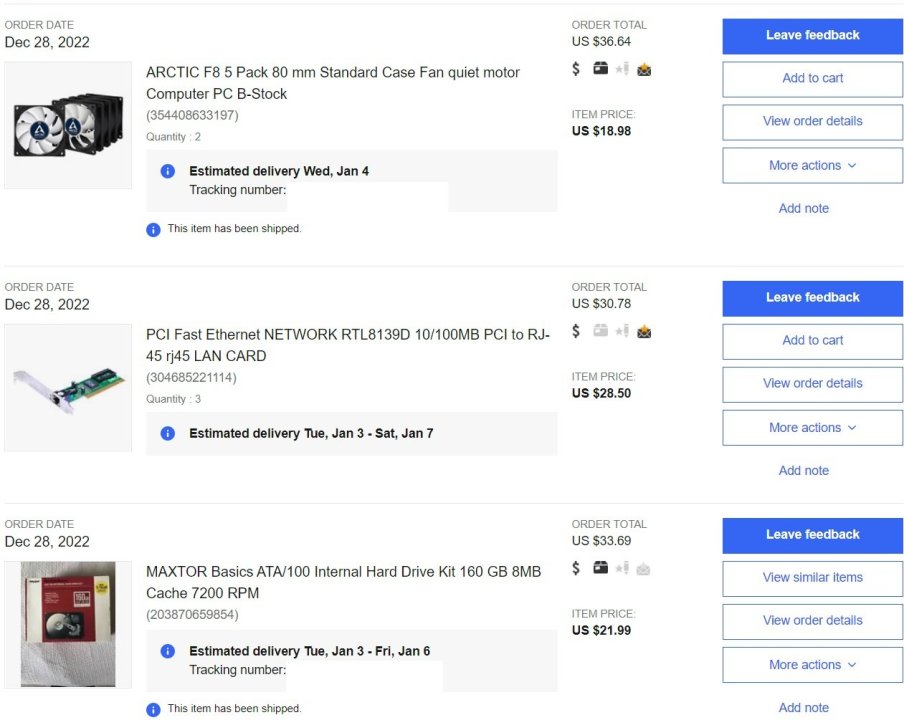Screen dimensions: 904x720
Task: Click info icon beside Ethernet card estimated delivery
Action: (x=168, y=433)
